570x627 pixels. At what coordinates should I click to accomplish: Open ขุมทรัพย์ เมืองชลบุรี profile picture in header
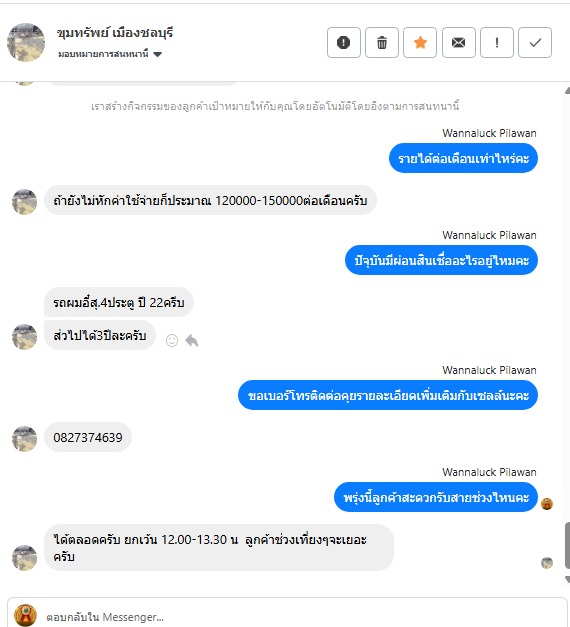pyautogui.click(x=26, y=42)
